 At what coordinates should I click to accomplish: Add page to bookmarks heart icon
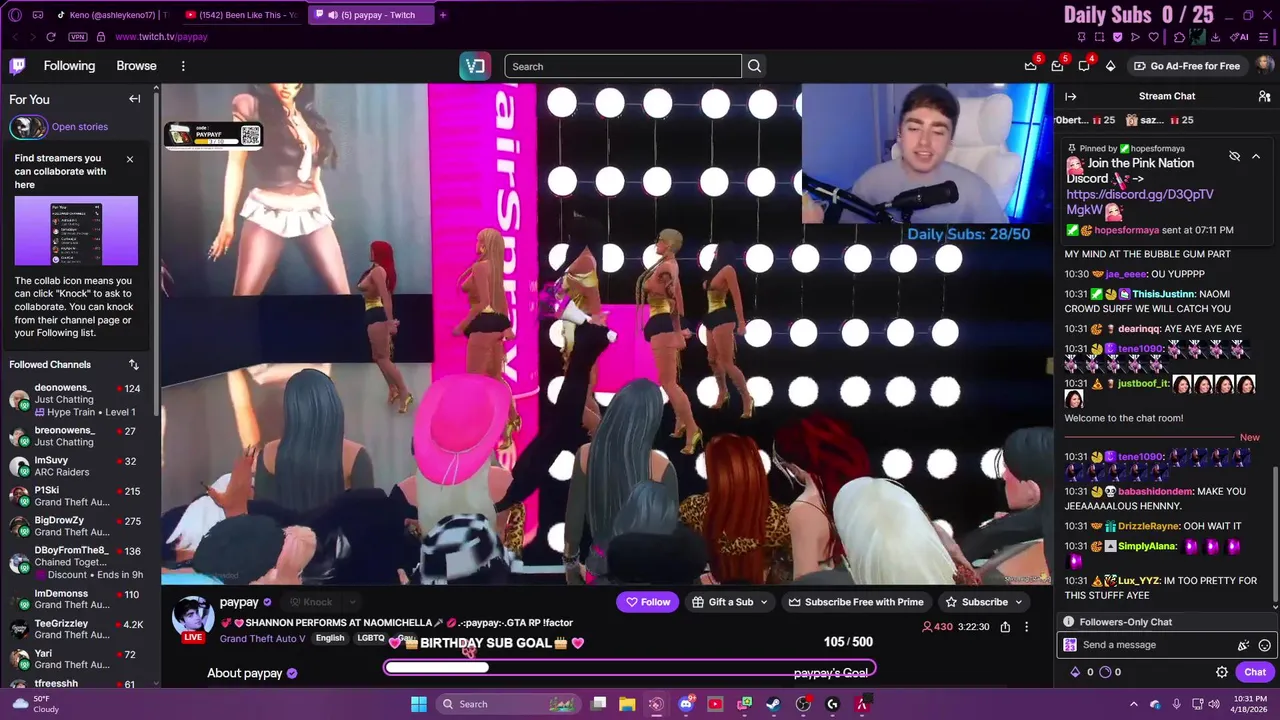point(1153,37)
